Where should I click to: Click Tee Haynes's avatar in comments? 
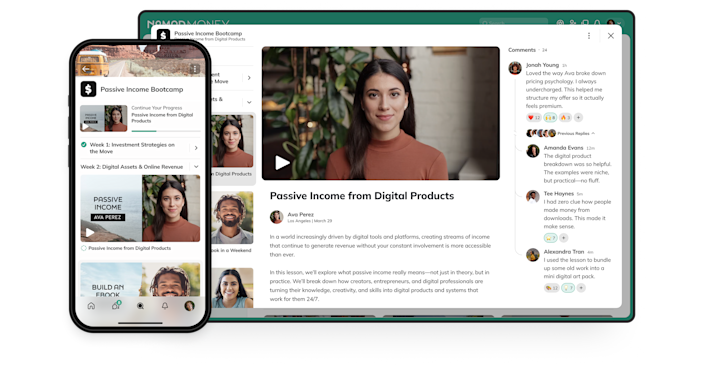[x=533, y=197]
